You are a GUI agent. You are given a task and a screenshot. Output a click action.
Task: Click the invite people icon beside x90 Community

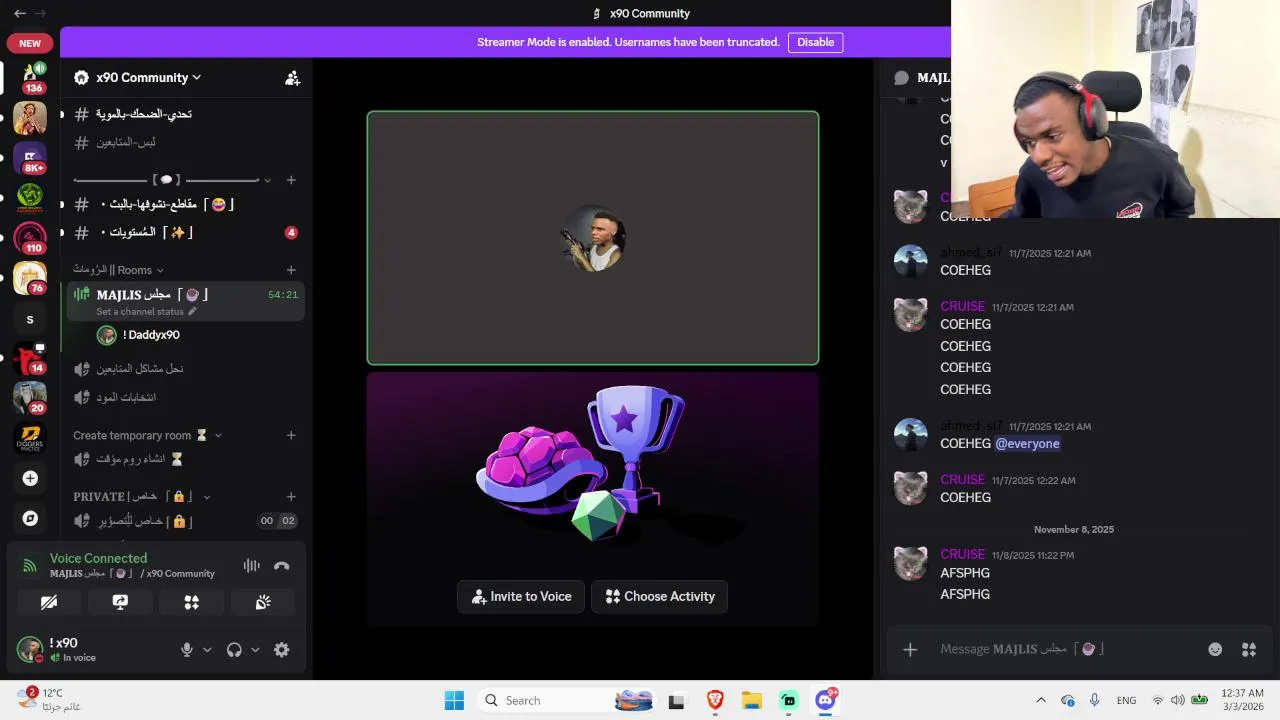click(x=292, y=78)
